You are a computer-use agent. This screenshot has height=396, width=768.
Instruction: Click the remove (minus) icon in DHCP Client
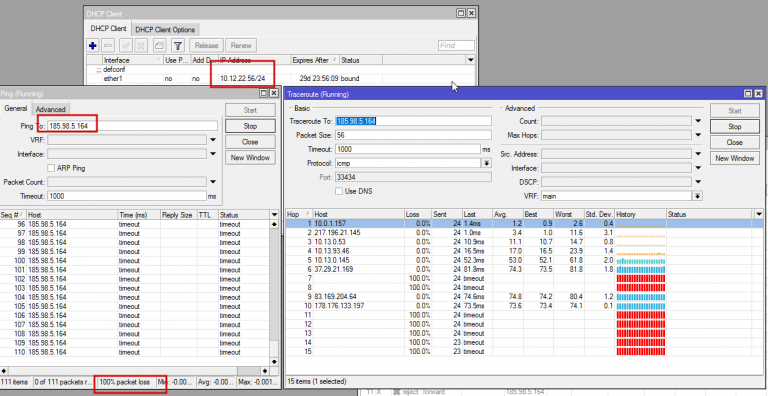(x=108, y=46)
